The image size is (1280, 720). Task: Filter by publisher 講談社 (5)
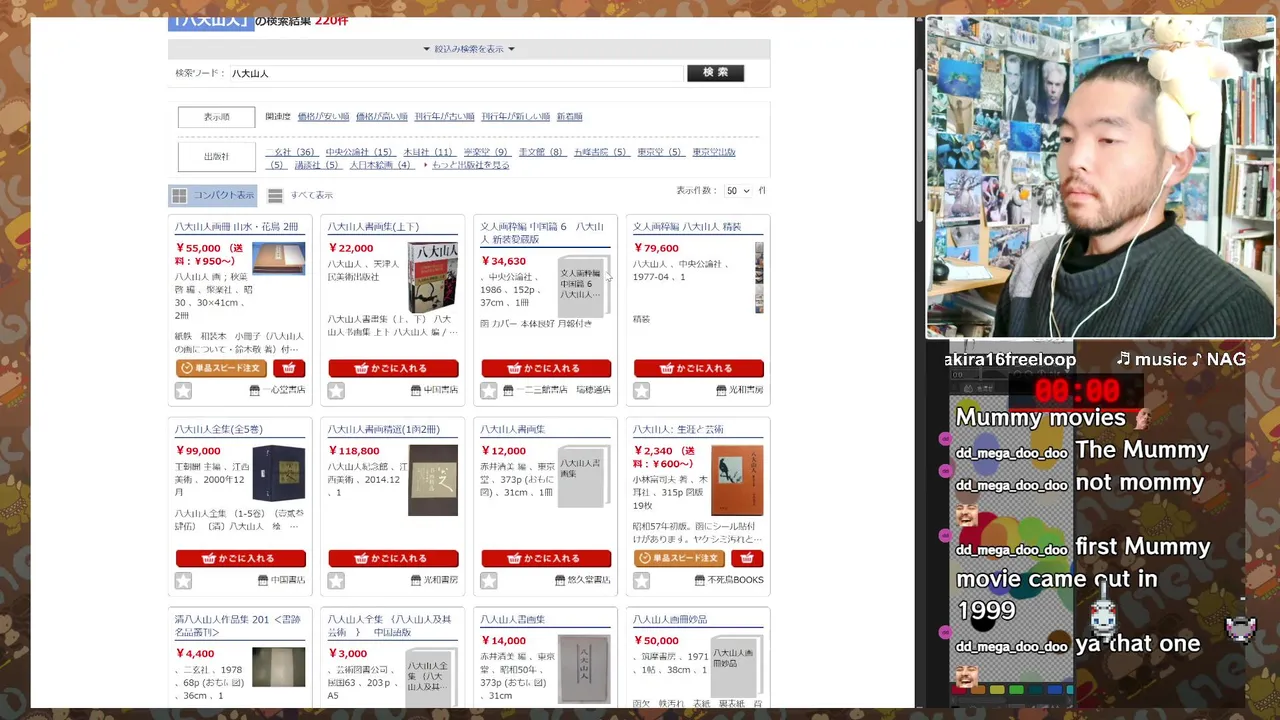319,165
